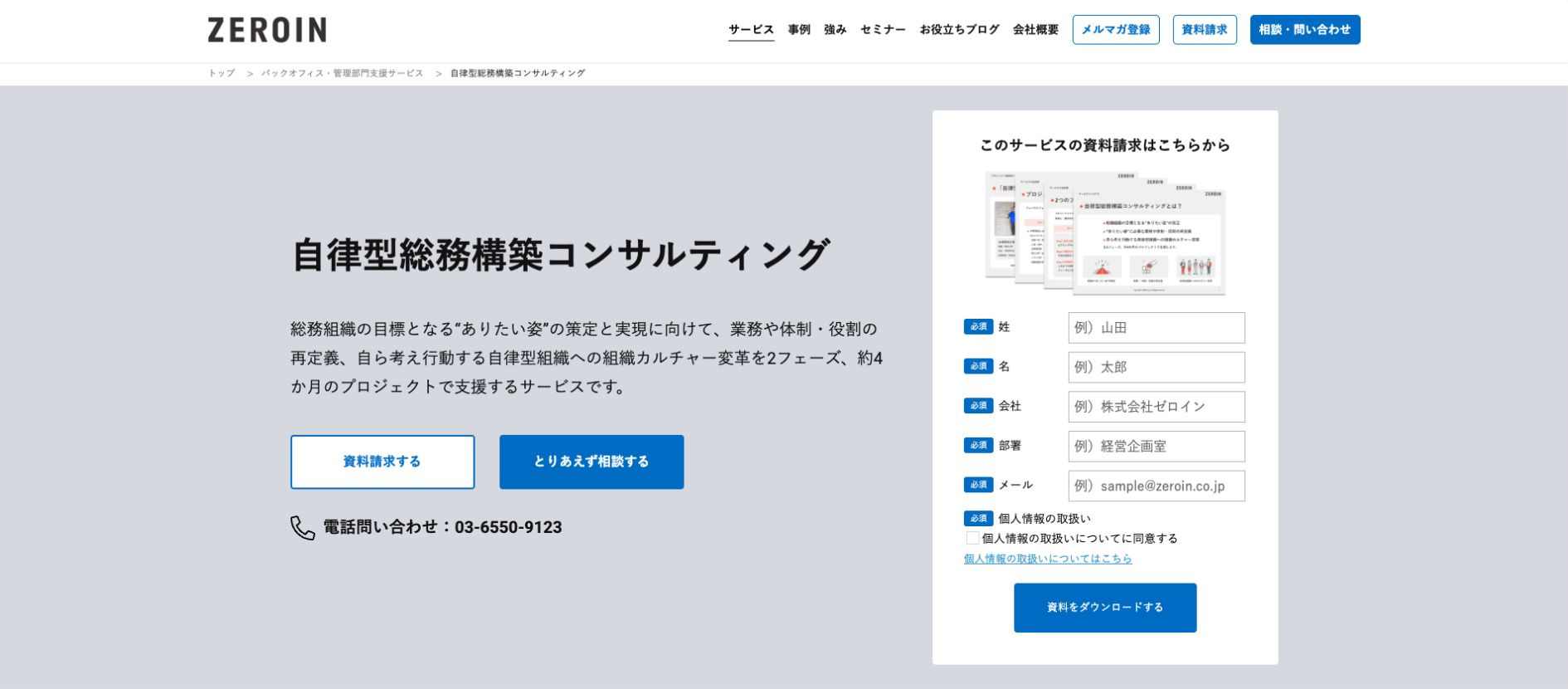Click the 資料請求 header button

pyautogui.click(x=1205, y=30)
